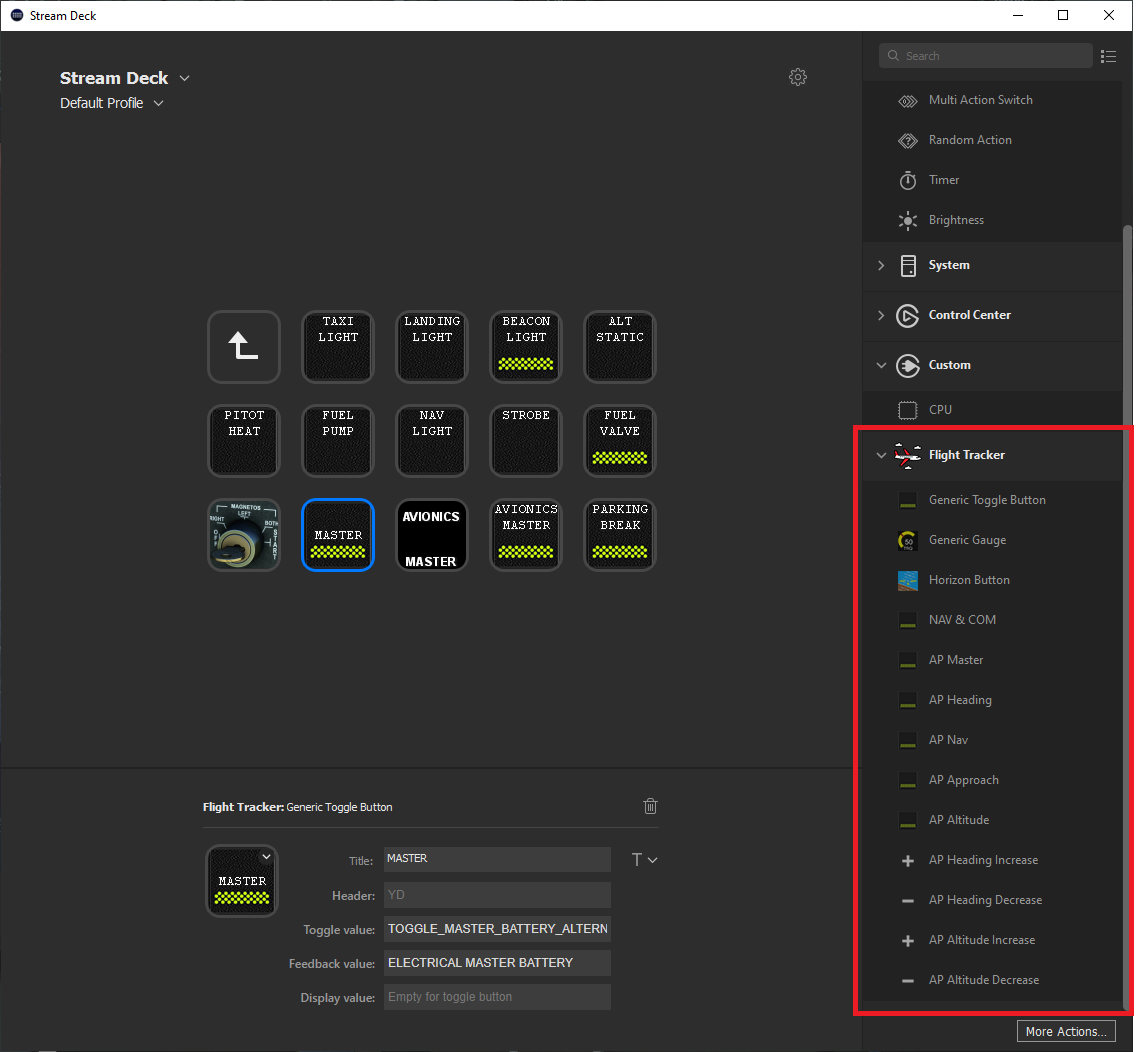
Task: Click the actions list scrollbar
Action: coord(1128,618)
